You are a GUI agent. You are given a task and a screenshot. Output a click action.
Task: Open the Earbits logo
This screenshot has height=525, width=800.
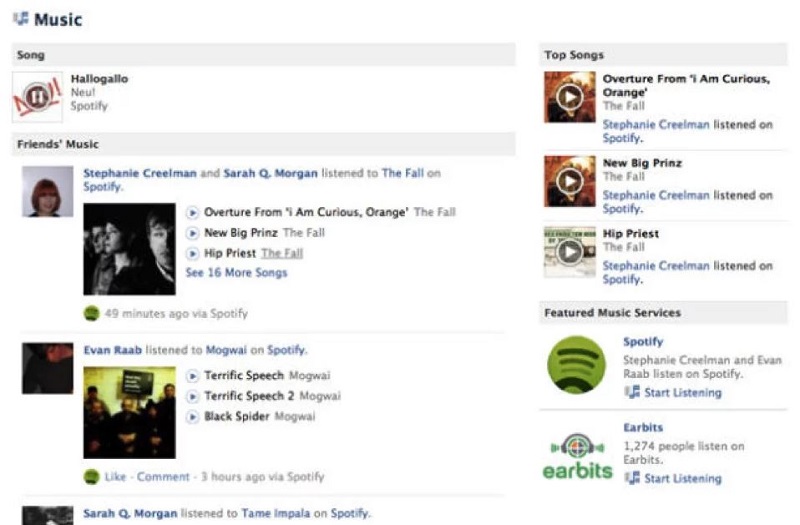(x=577, y=456)
